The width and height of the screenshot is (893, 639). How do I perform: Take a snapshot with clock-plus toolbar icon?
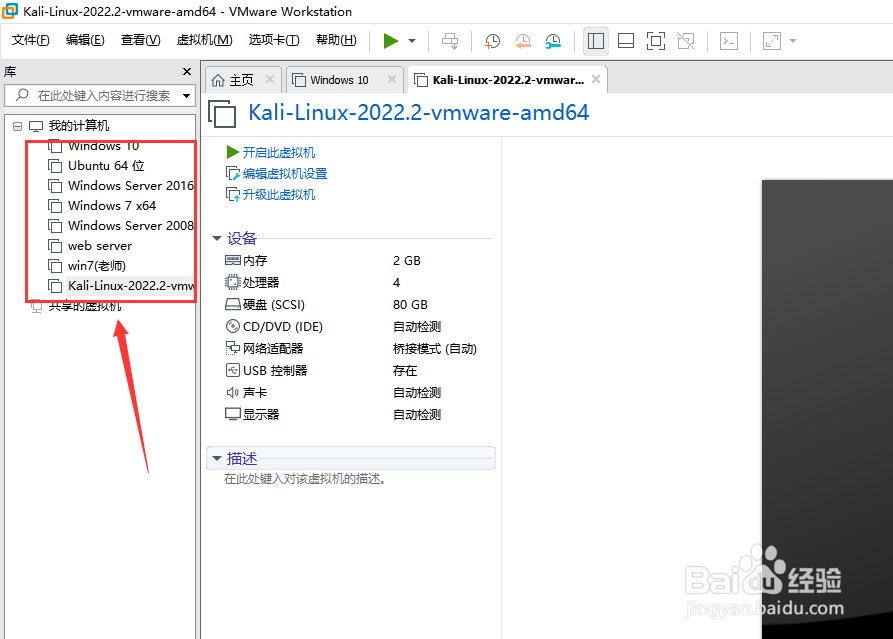(492, 41)
